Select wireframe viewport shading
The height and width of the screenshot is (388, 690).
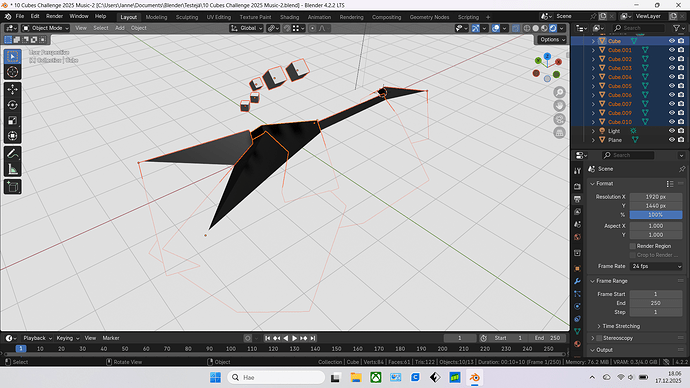527,28
